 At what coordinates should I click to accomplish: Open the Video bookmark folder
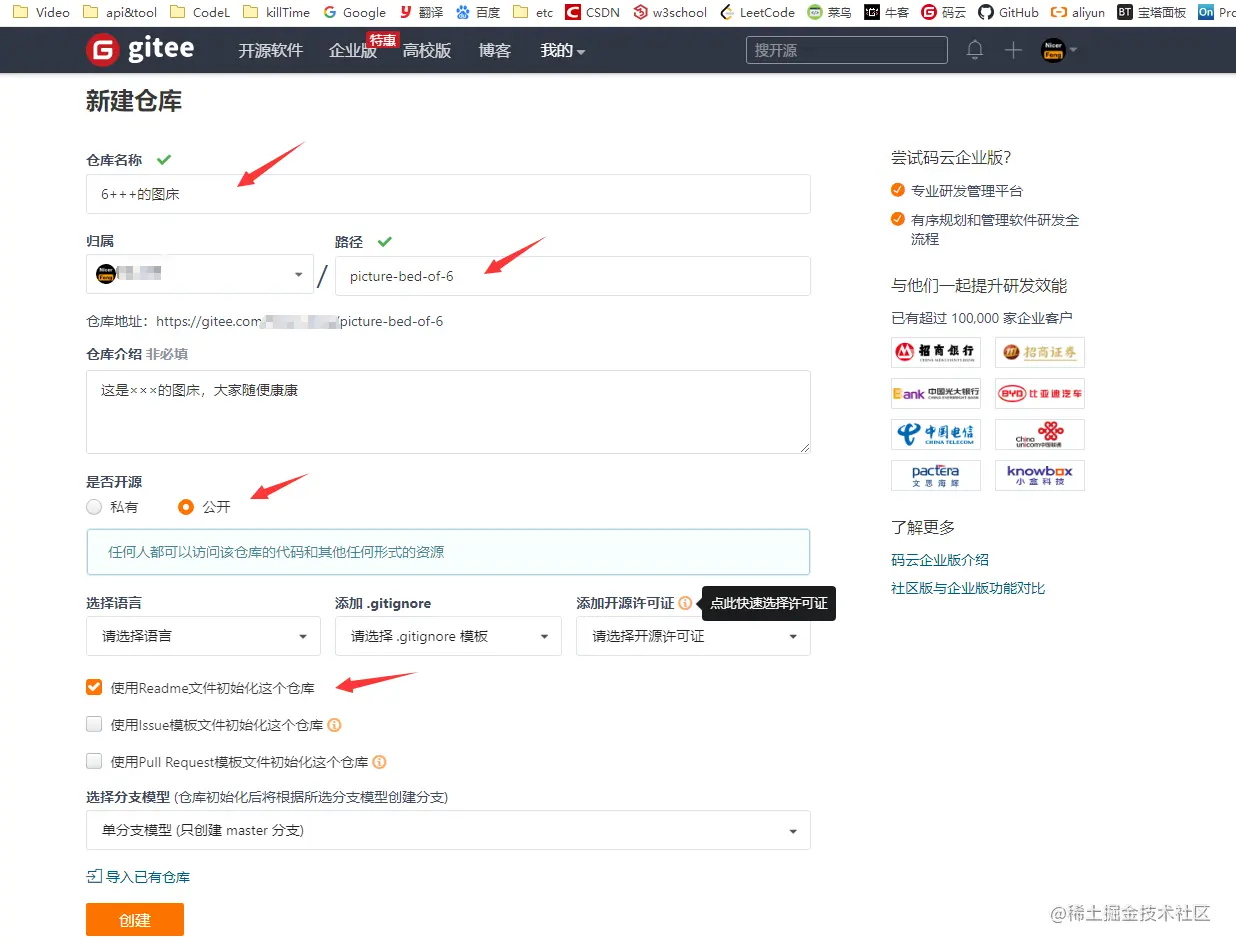click(41, 13)
